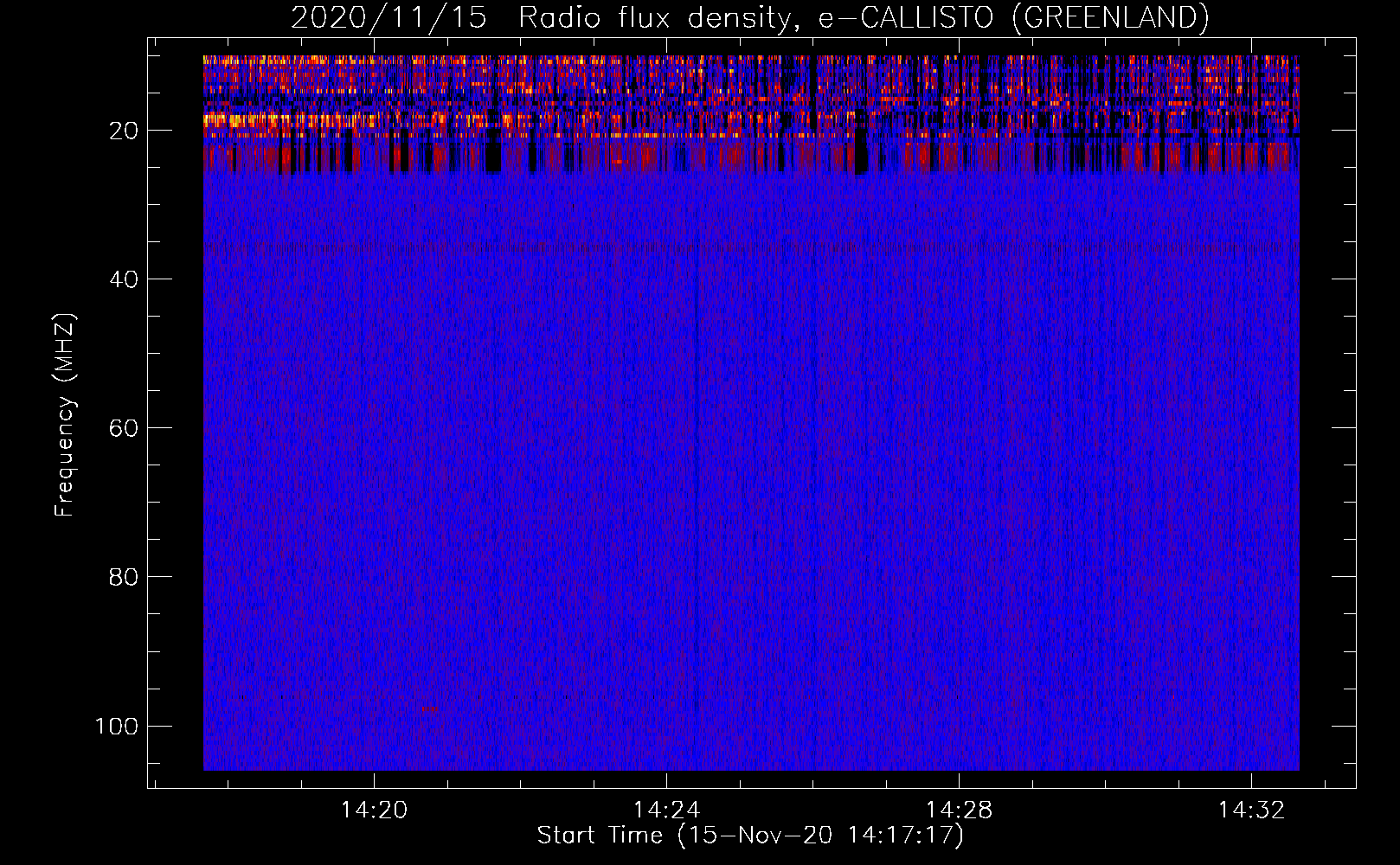Click the 100 MHz frequency tick label
This screenshot has width=1400, height=865.
pos(117,726)
